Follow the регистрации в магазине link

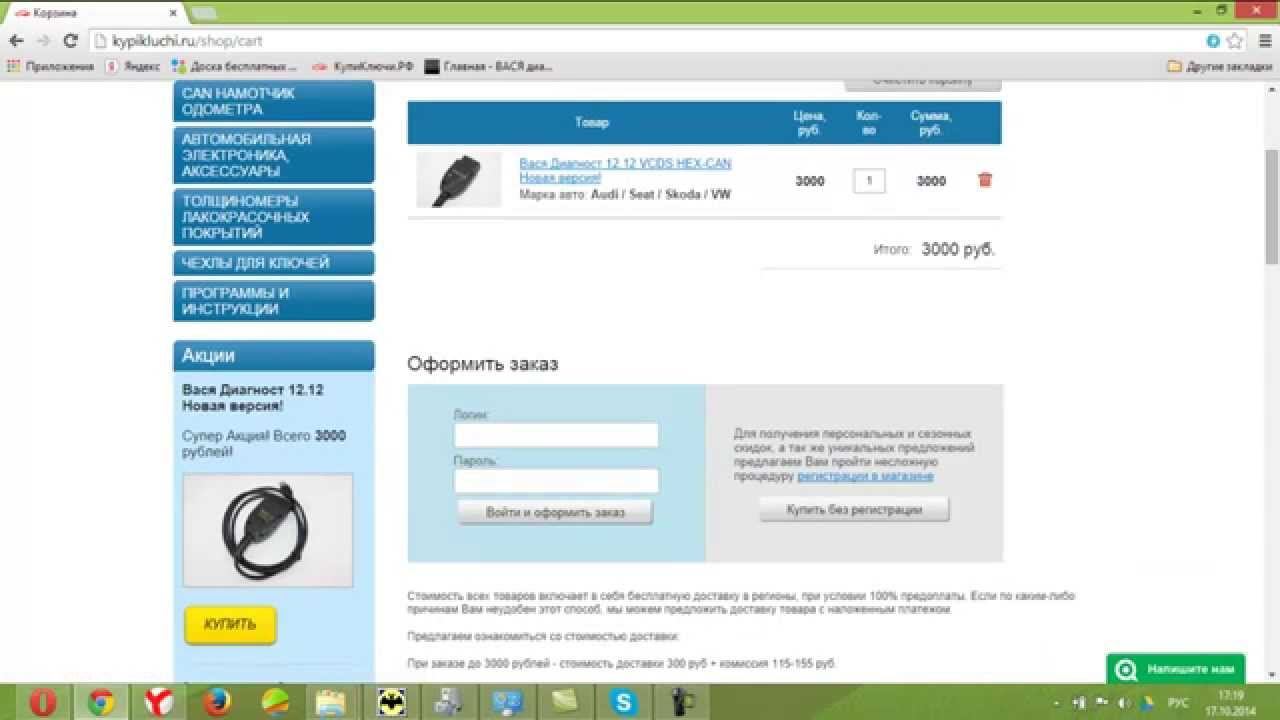(x=865, y=477)
